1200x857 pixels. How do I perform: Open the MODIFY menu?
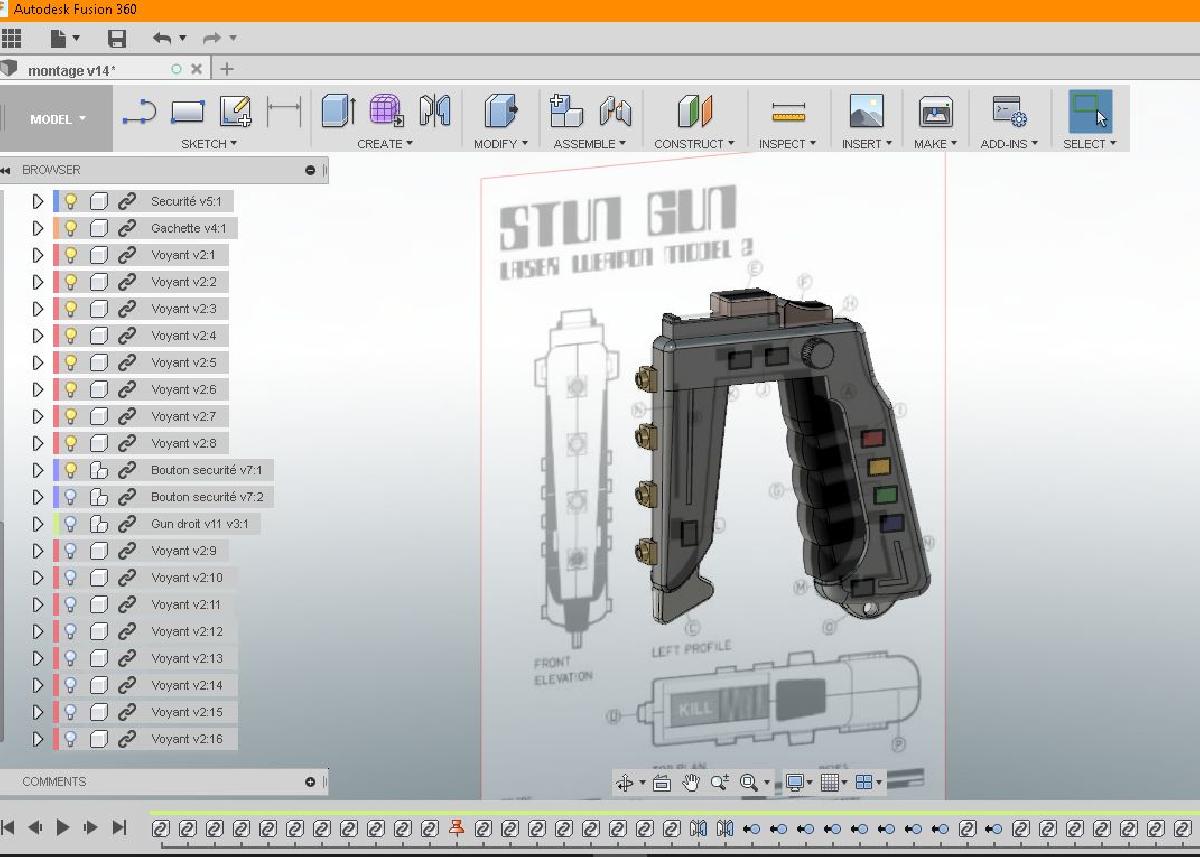click(x=501, y=144)
